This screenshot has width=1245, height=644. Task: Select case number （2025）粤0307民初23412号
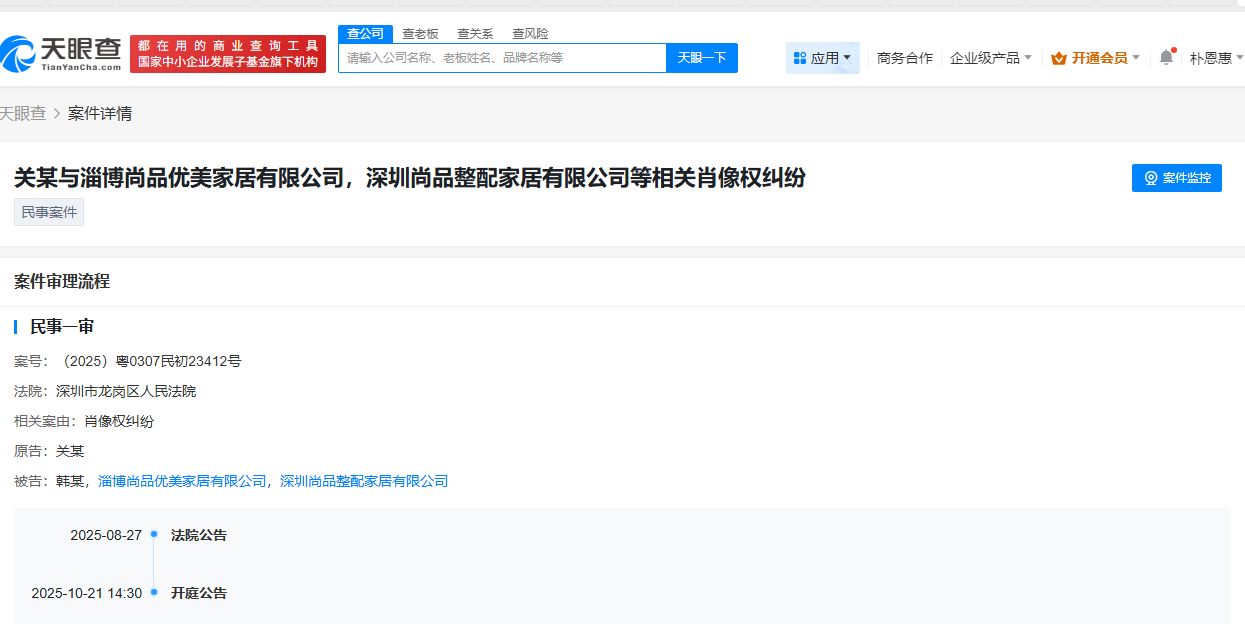click(148, 361)
